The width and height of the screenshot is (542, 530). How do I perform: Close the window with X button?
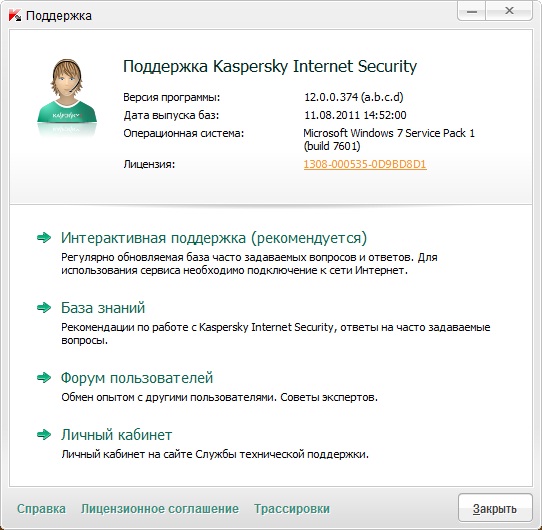click(509, 11)
